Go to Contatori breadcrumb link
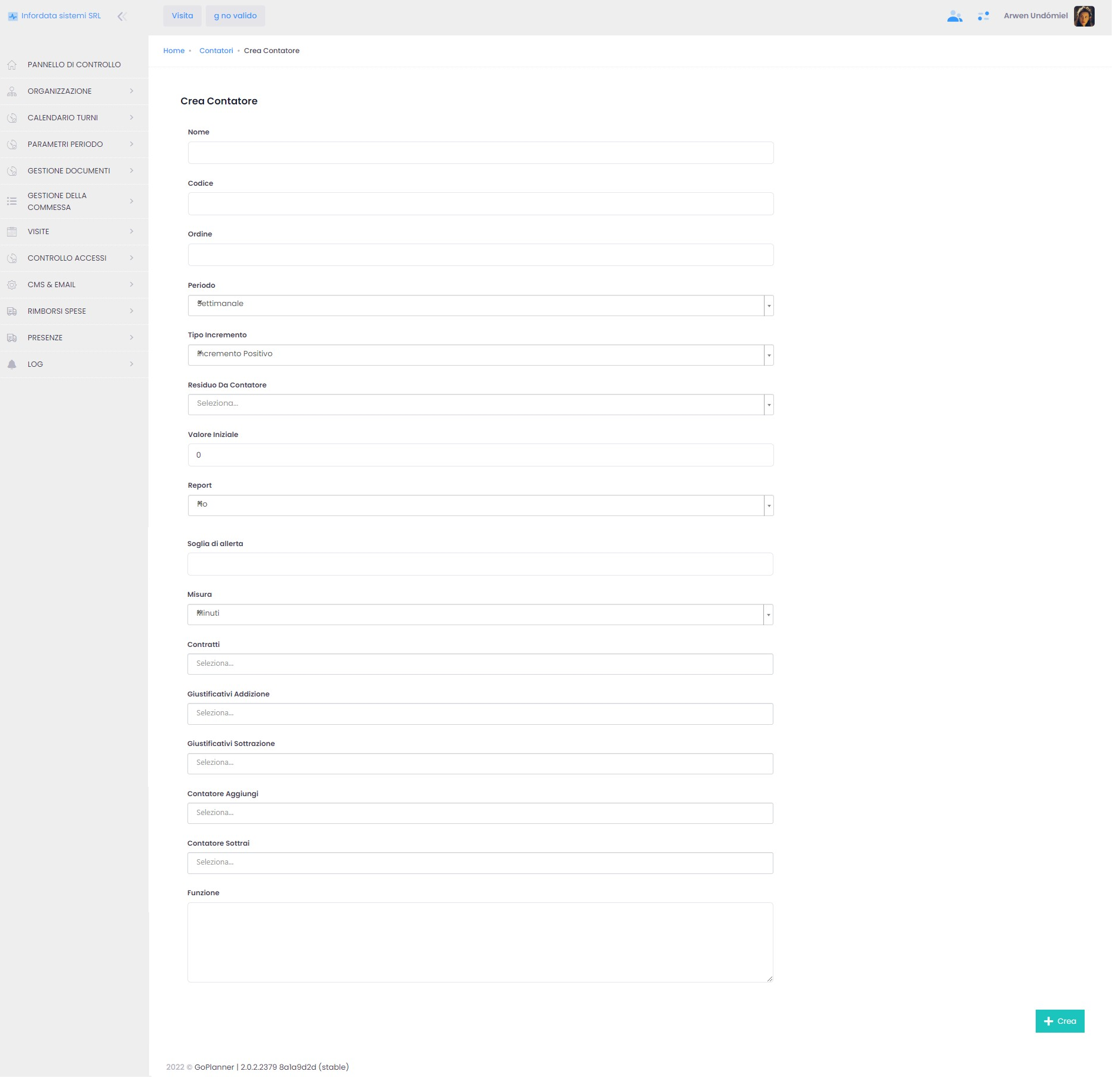The image size is (1120, 1081). [216, 51]
